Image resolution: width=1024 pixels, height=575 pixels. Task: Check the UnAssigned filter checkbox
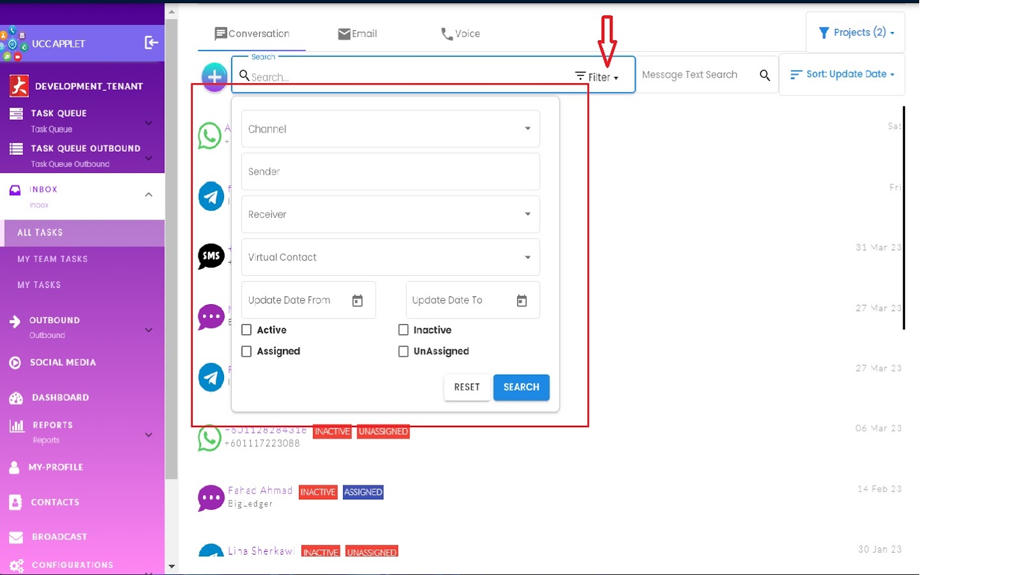404,352
